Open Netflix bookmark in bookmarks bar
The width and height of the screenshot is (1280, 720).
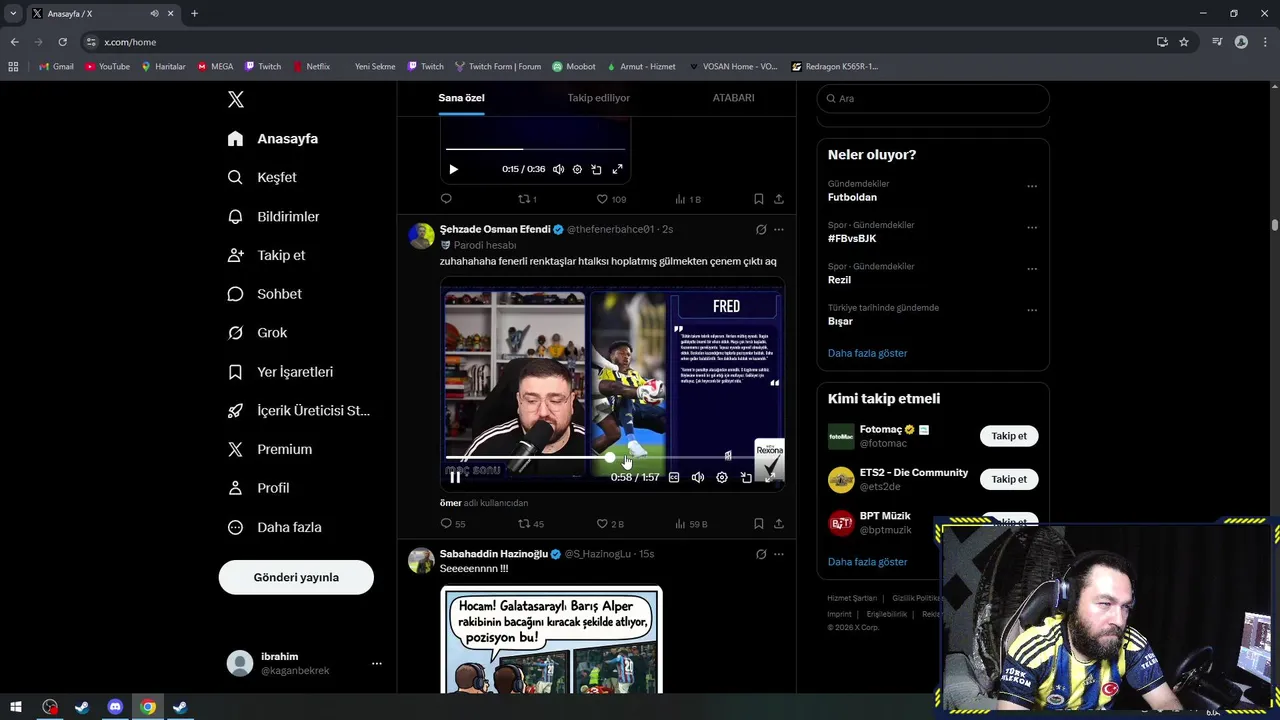[311, 67]
